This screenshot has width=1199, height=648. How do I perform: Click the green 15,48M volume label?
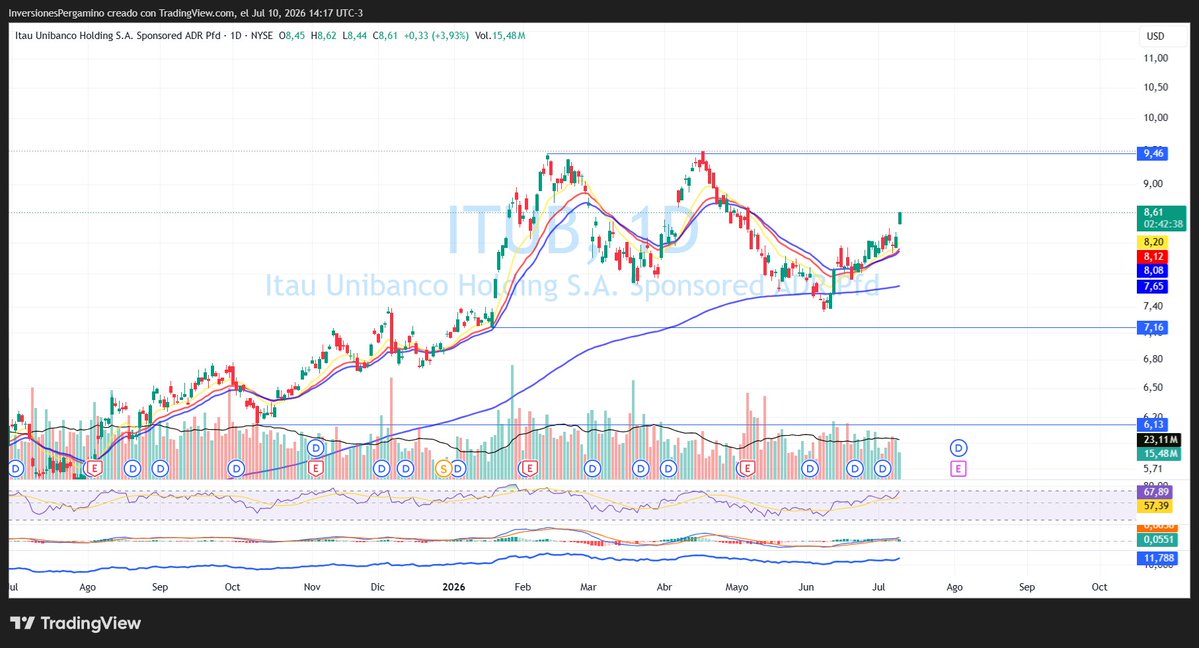[1159, 454]
